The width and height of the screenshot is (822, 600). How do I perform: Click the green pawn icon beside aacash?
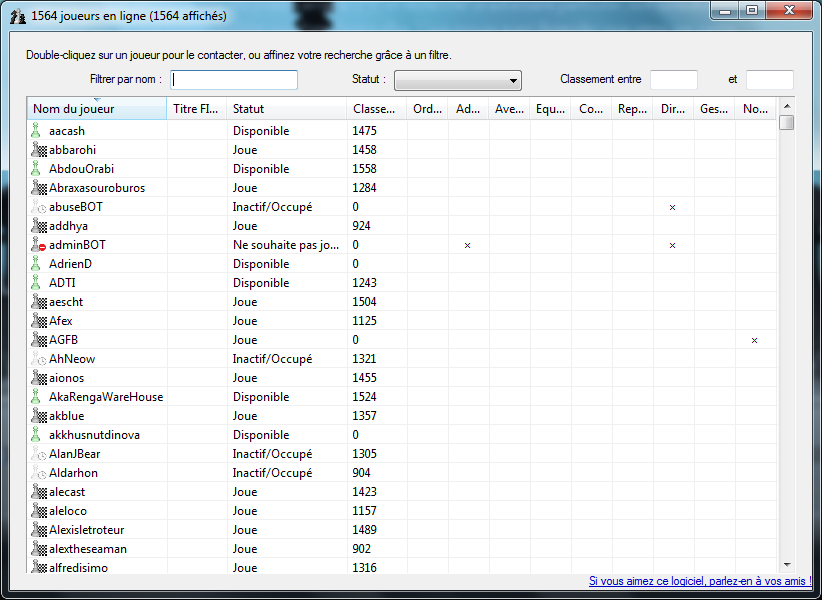point(36,131)
